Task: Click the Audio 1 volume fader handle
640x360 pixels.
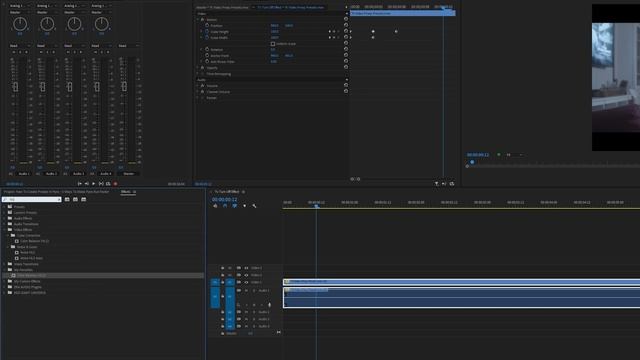Action: click(x=16, y=87)
